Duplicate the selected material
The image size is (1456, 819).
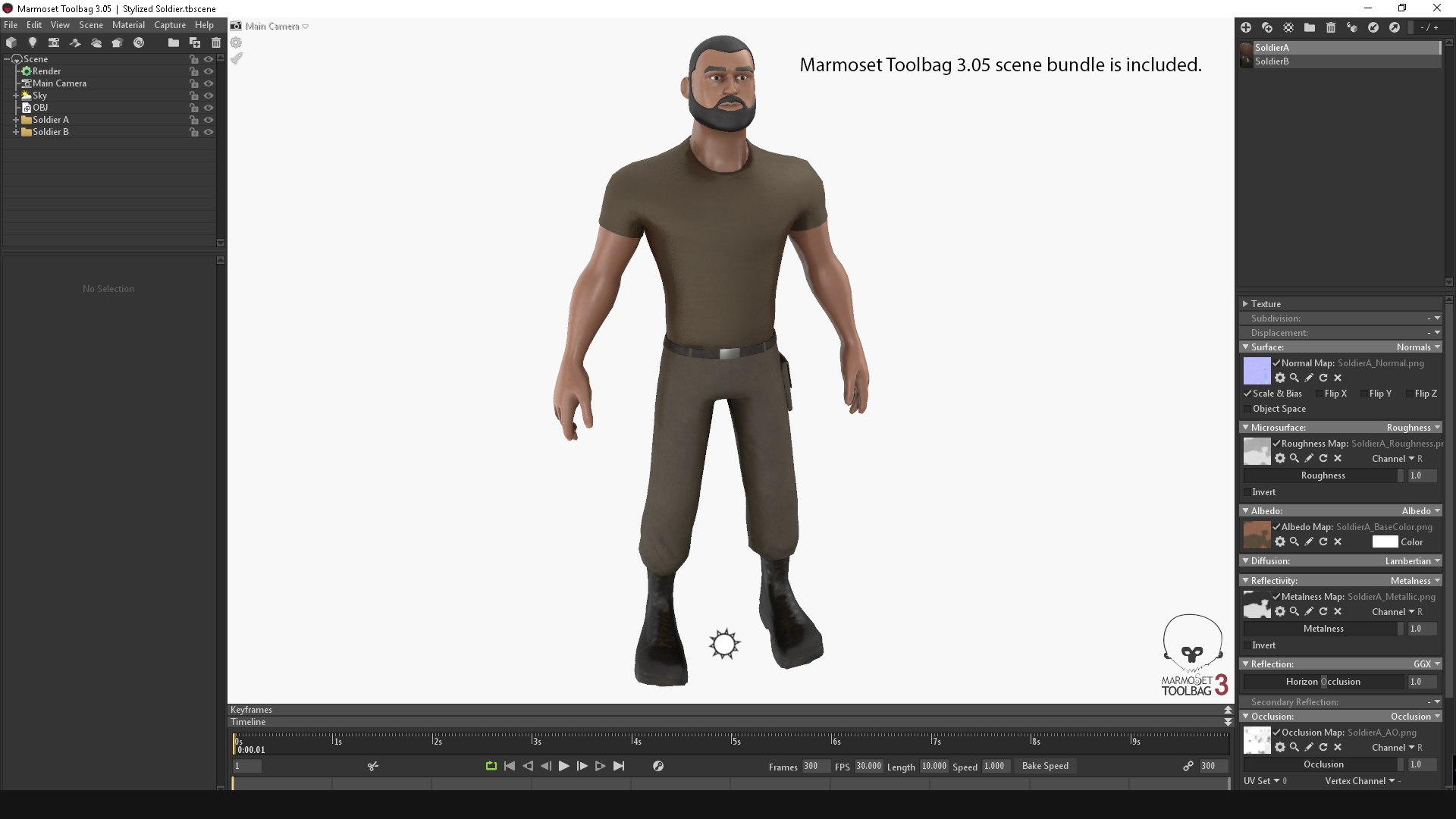click(1267, 27)
